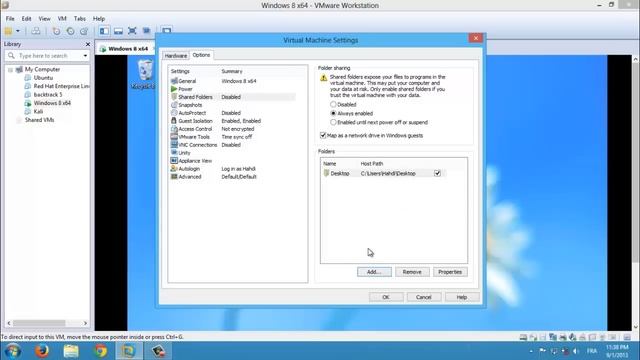Screen dimensions: 640x360
Task: Open Firefox from the taskbar
Action: pyautogui.click(x=42, y=351)
